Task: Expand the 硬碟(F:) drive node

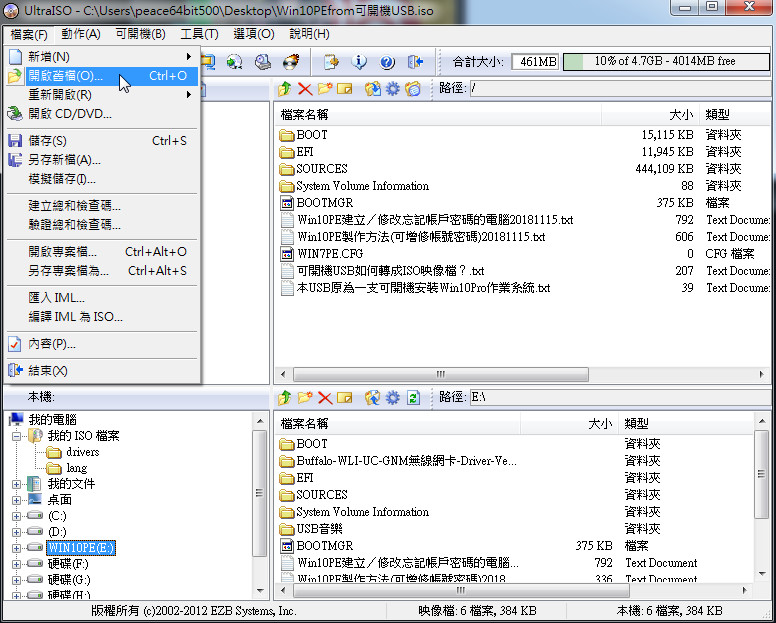Action: point(16,564)
